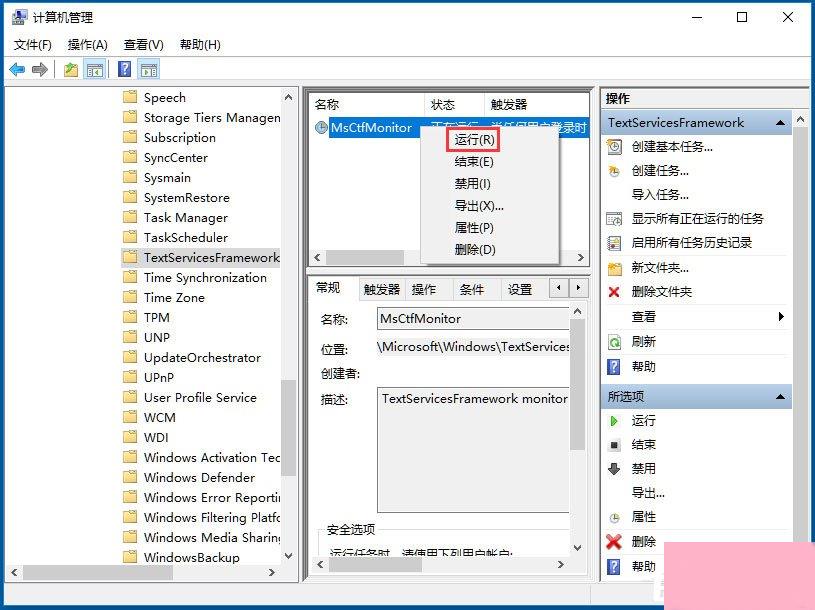Click the Help icon under TextServicesFramework section
The image size is (815, 610).
click(614, 367)
